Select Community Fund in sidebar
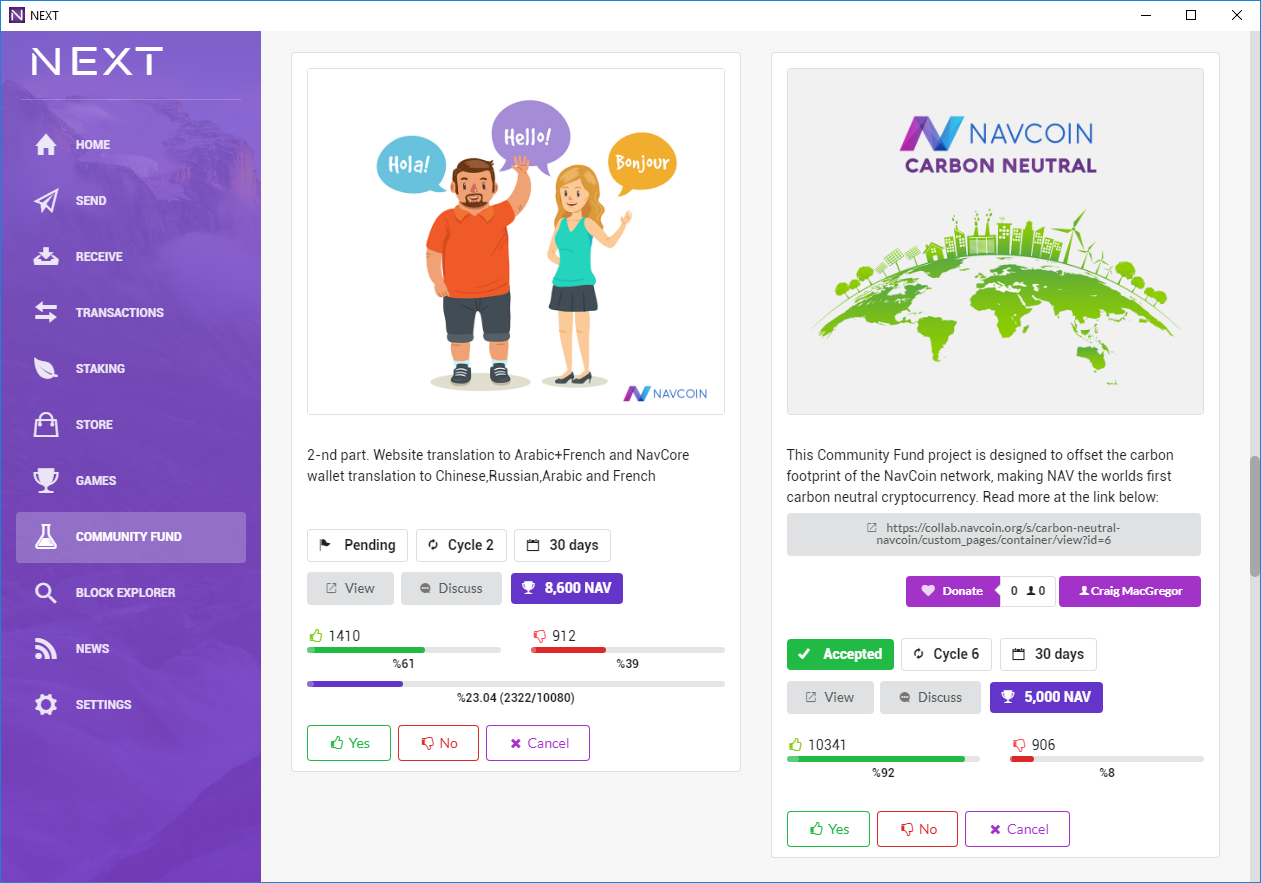Image resolution: width=1261 pixels, height=883 pixels. coord(131,537)
